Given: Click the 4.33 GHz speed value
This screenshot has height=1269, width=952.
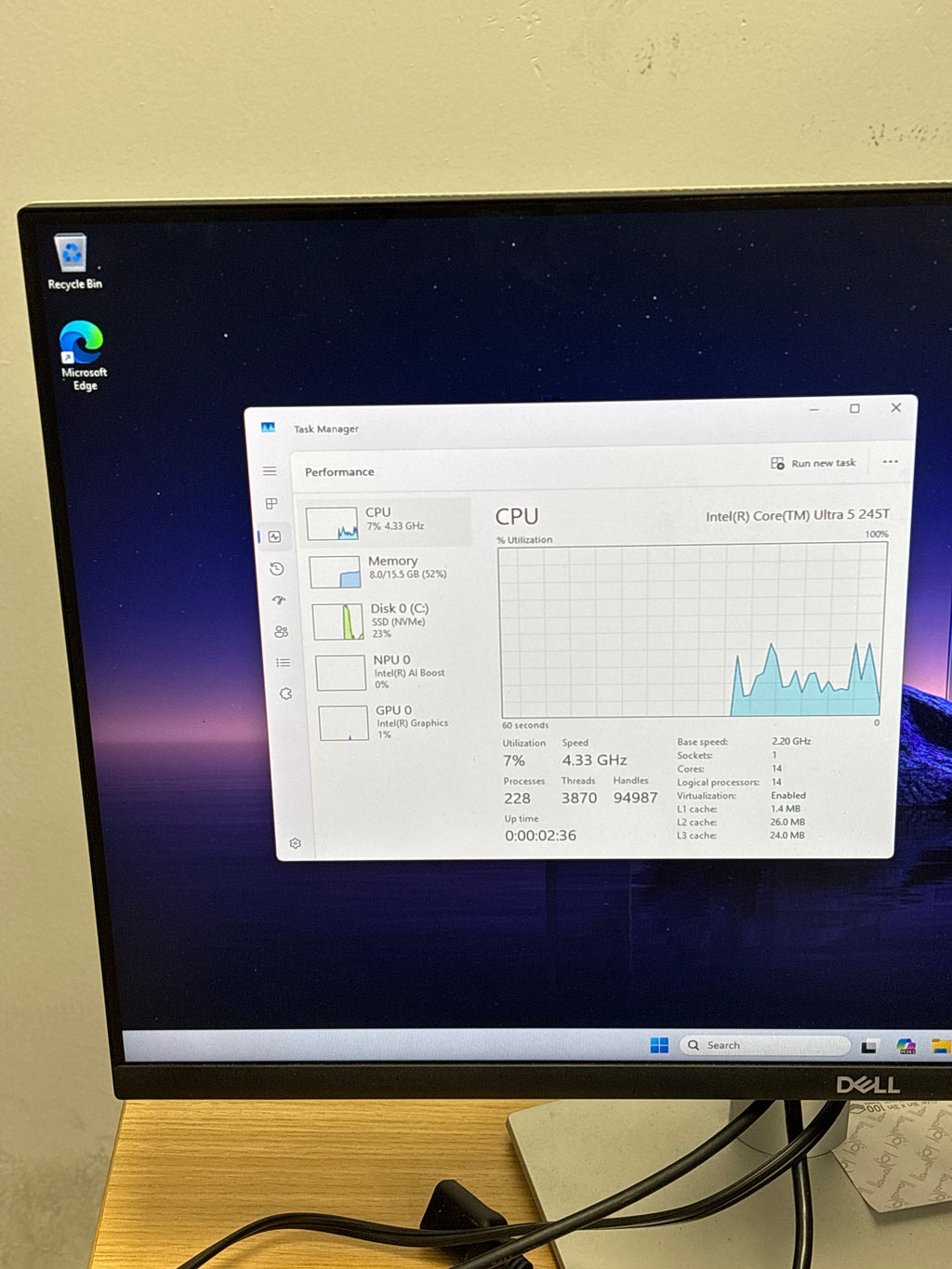Looking at the screenshot, I should click(x=594, y=760).
